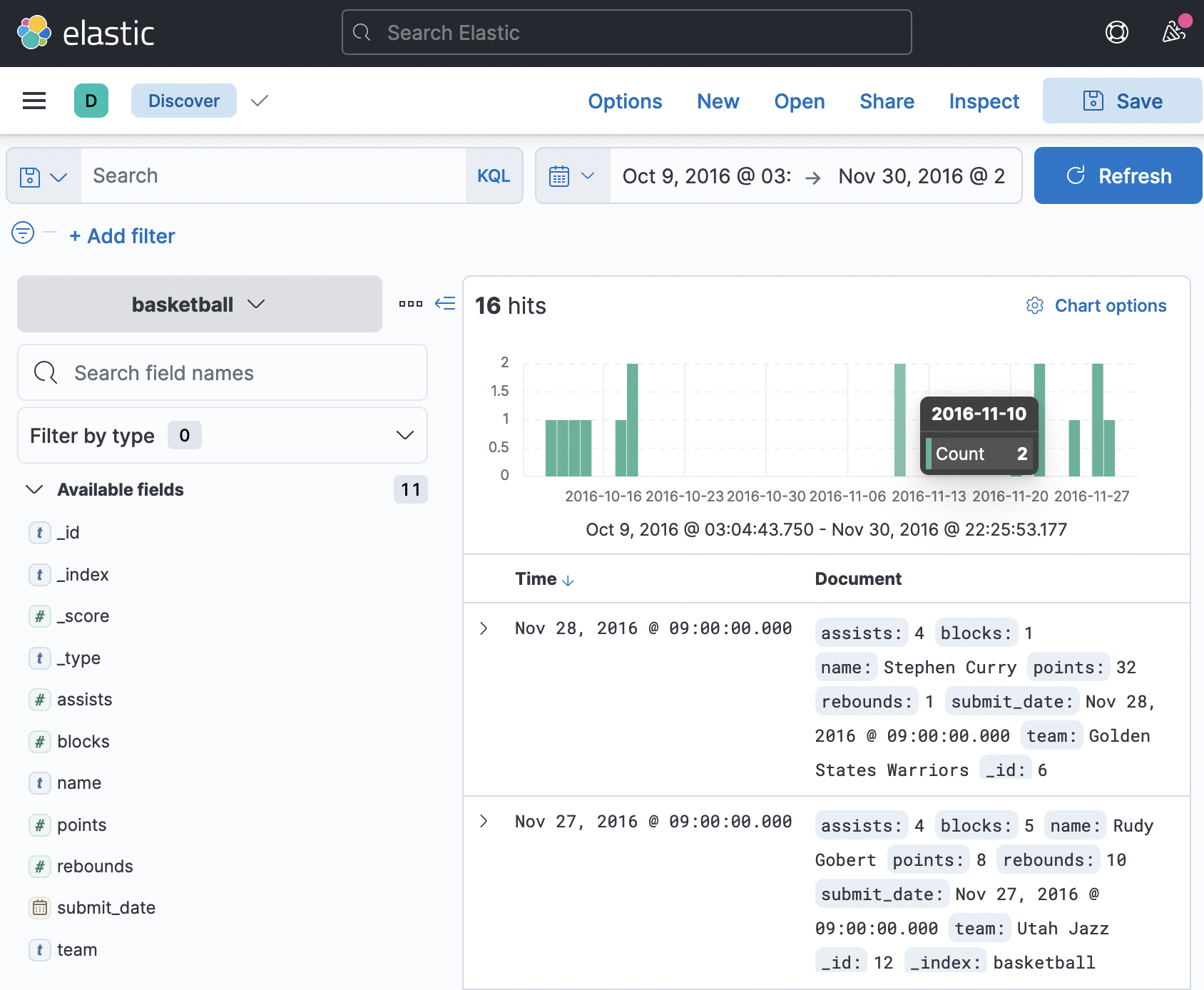
Task: Collapse the fields sidebar arrow icon
Action: coord(445,303)
